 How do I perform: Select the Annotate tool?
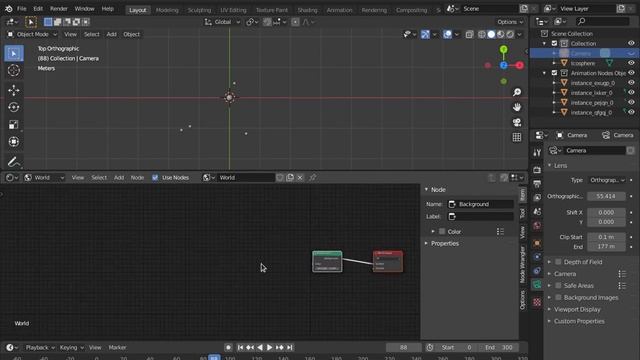14,162
